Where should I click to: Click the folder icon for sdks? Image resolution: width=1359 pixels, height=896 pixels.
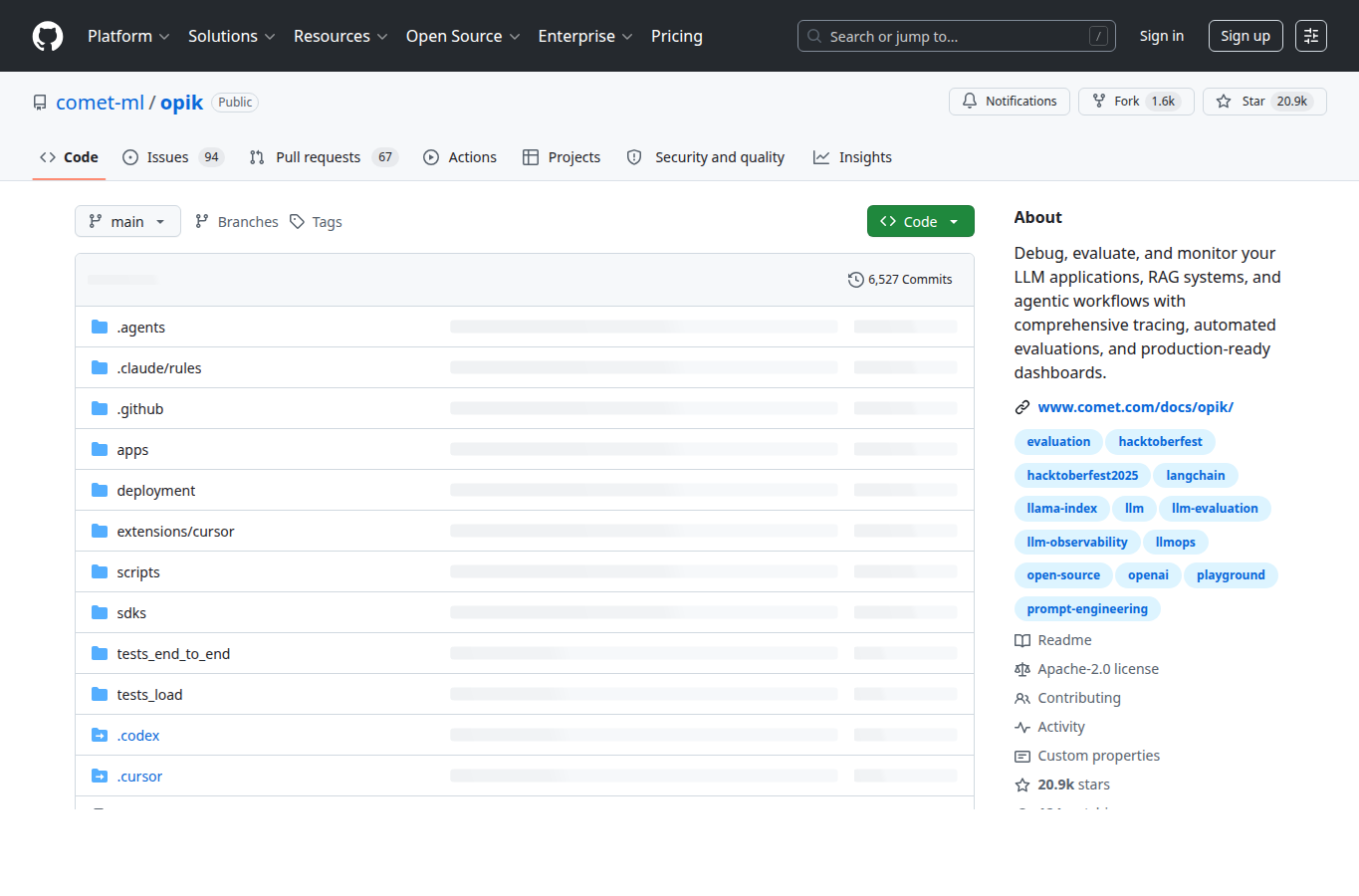pos(100,613)
